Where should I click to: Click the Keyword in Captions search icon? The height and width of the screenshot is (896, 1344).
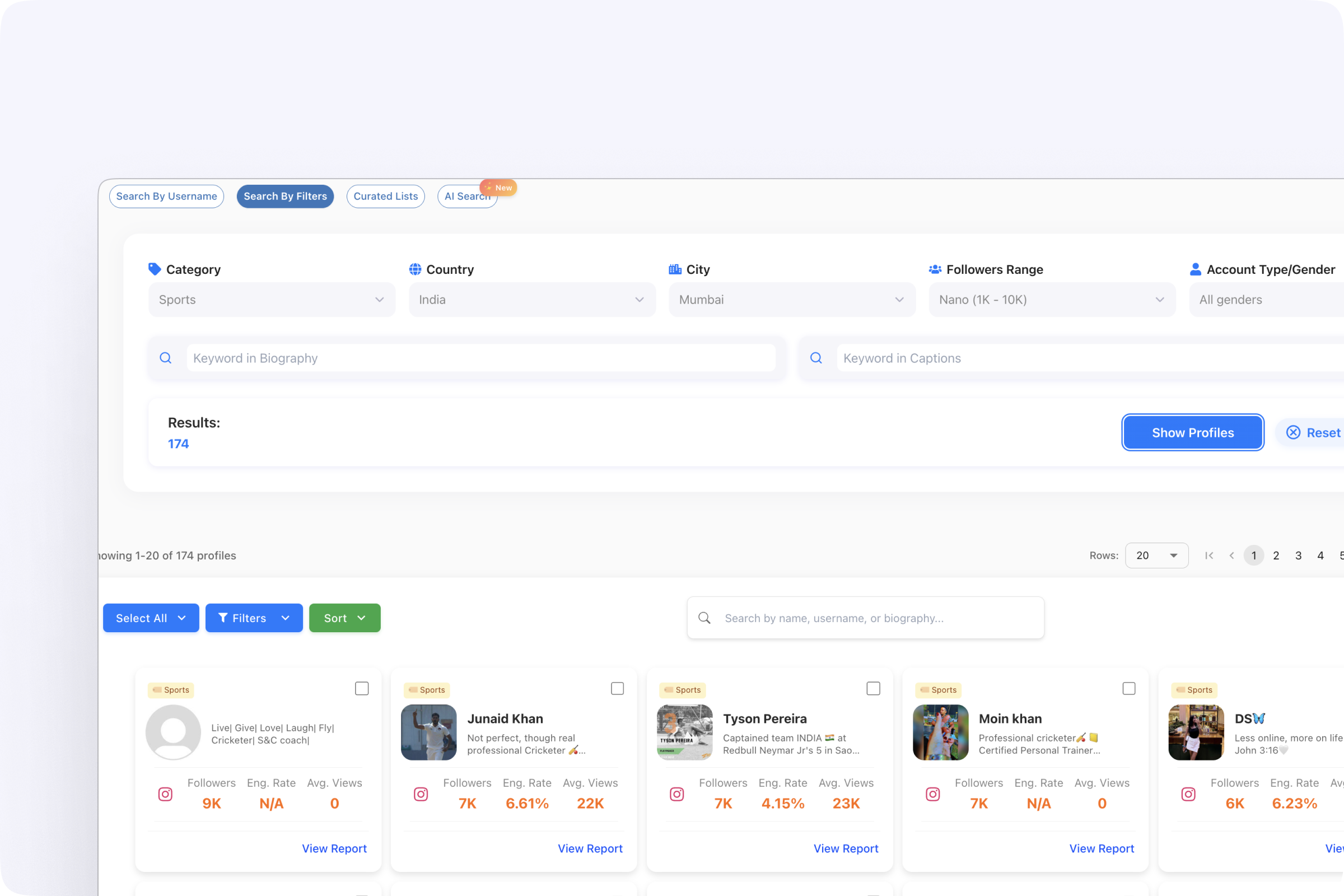(x=816, y=358)
